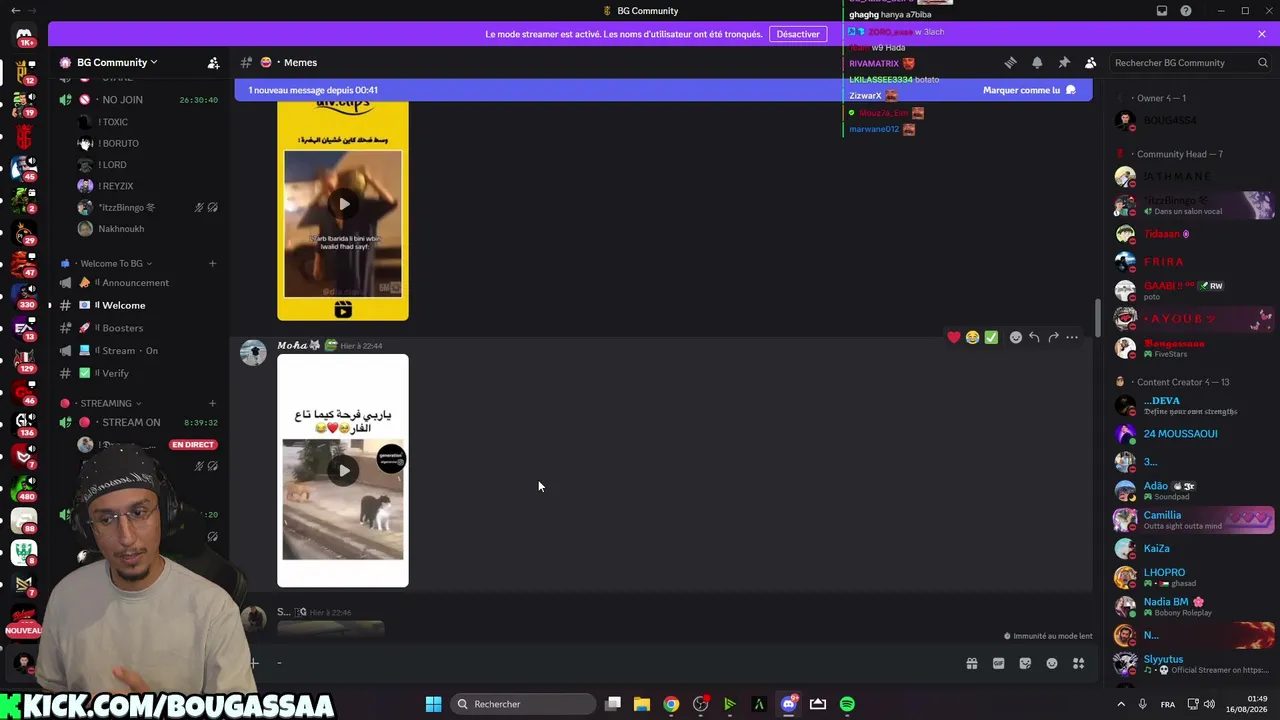The height and width of the screenshot is (720, 1280).
Task: Open the Announcement channel
Action: pyautogui.click(x=138, y=283)
